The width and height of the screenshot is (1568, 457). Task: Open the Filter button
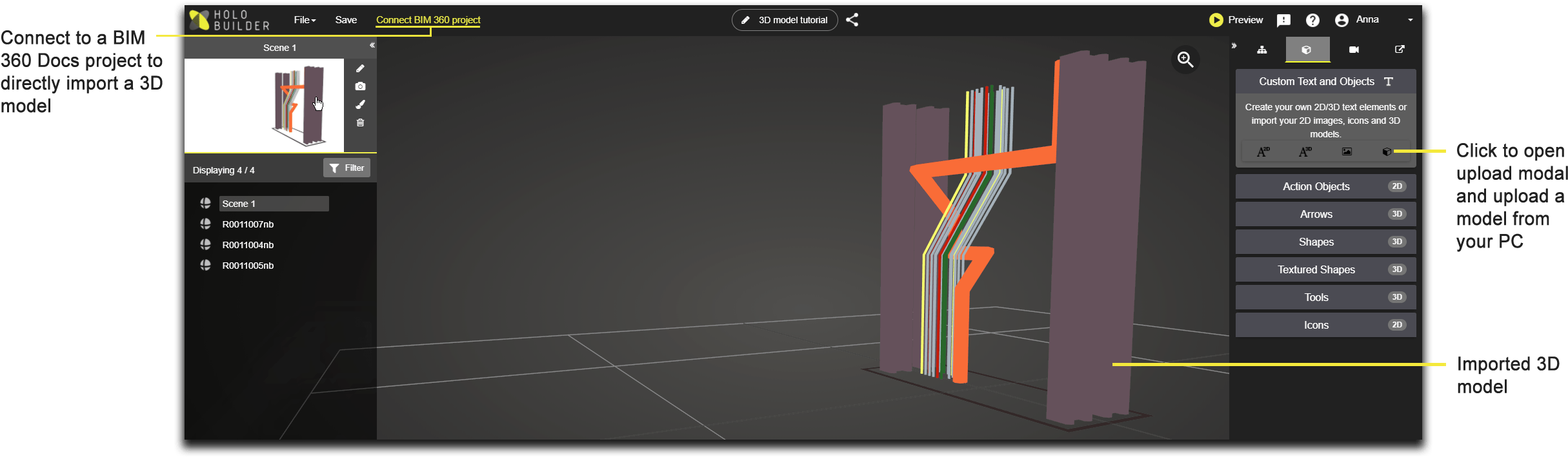(x=347, y=168)
